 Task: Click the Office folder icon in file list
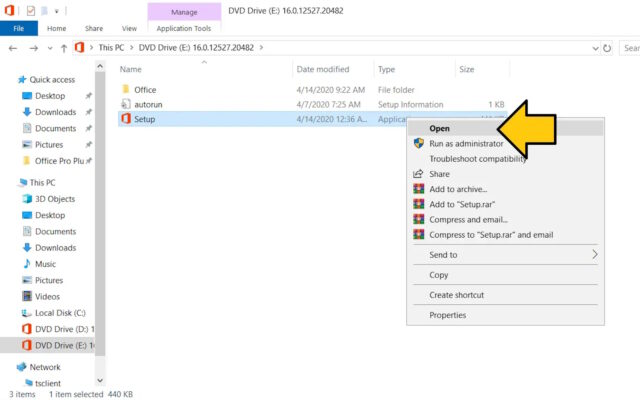click(x=126, y=89)
